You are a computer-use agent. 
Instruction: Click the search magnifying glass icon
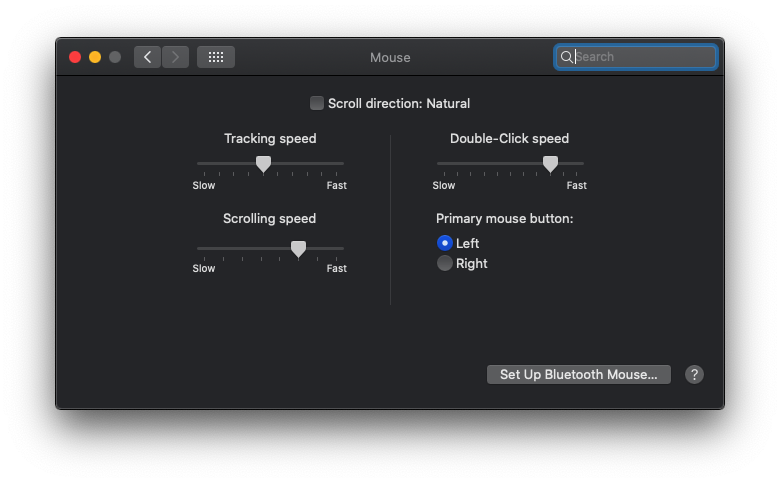coord(567,57)
